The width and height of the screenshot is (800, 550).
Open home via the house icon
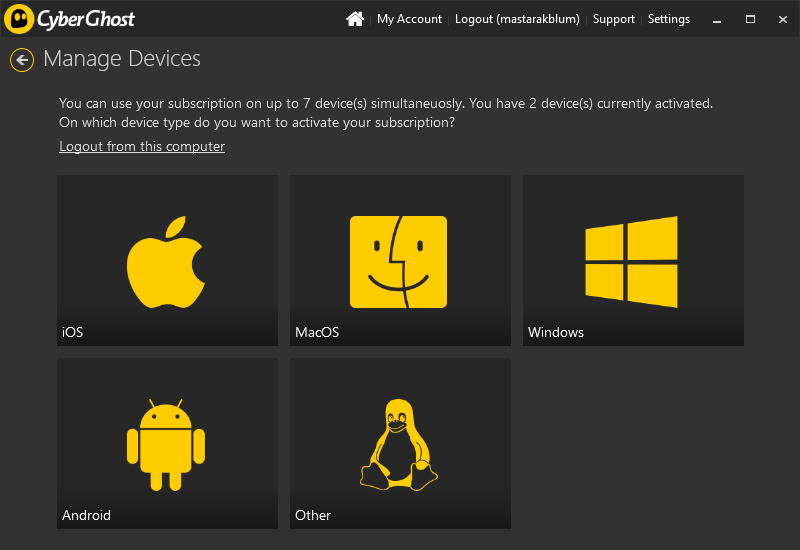[355, 19]
